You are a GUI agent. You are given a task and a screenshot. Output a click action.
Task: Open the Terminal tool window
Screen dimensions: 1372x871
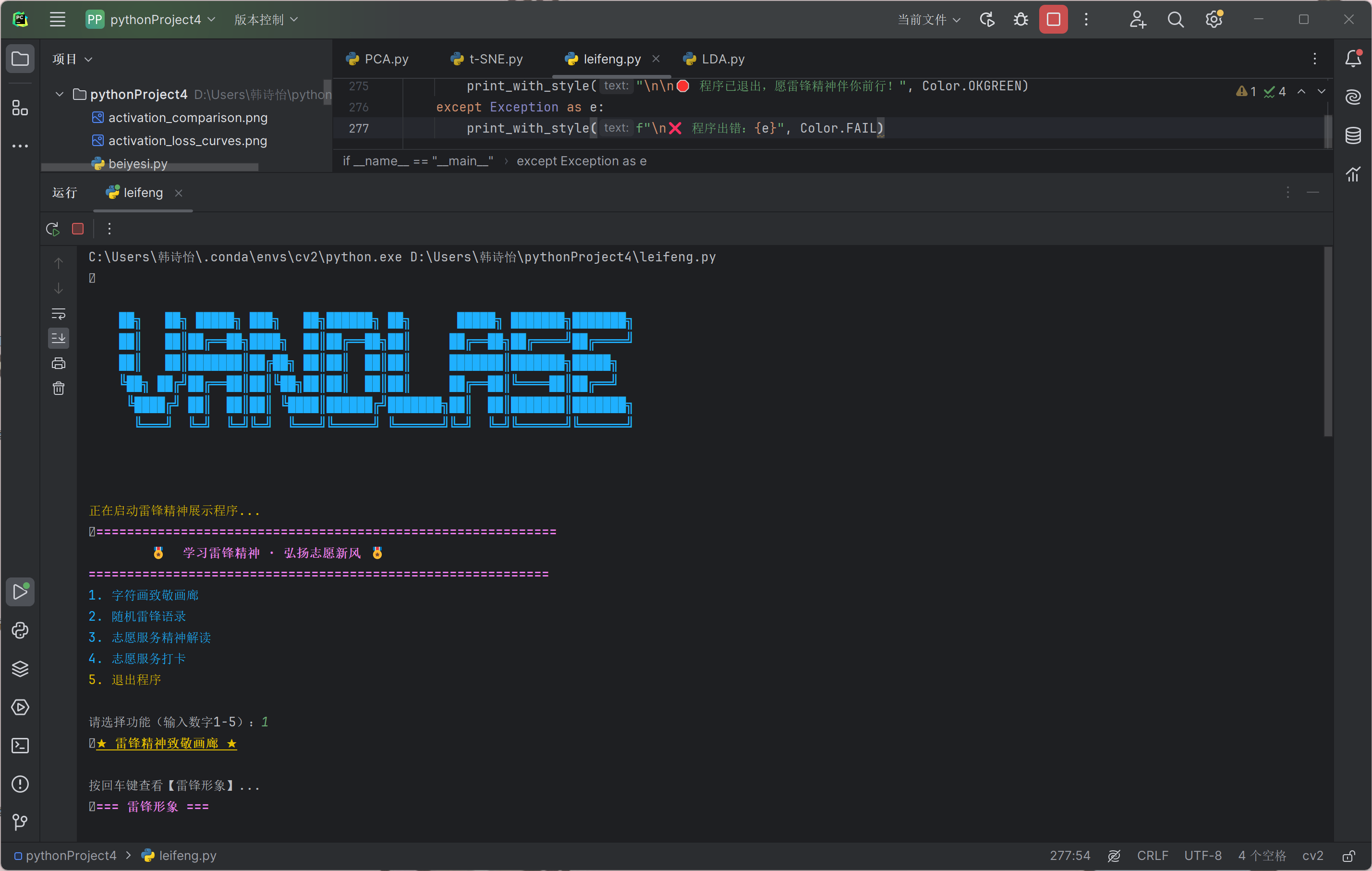[x=20, y=746]
